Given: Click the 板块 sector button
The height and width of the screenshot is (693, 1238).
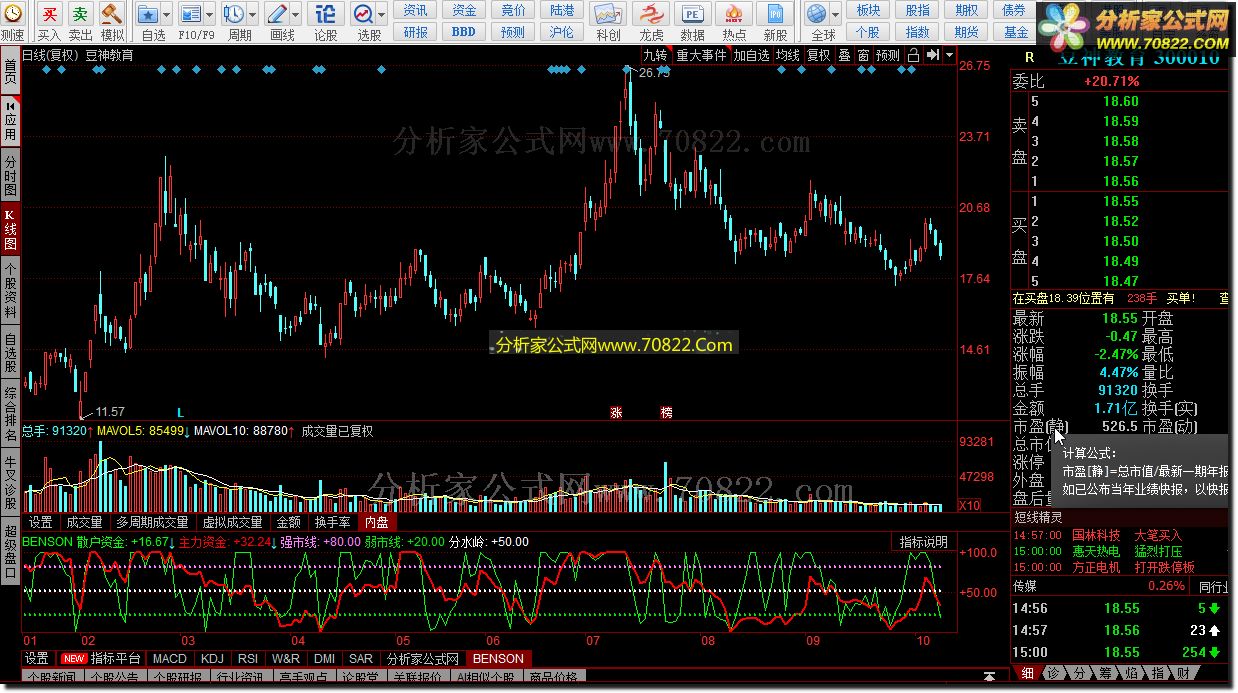Looking at the screenshot, I should [x=869, y=10].
